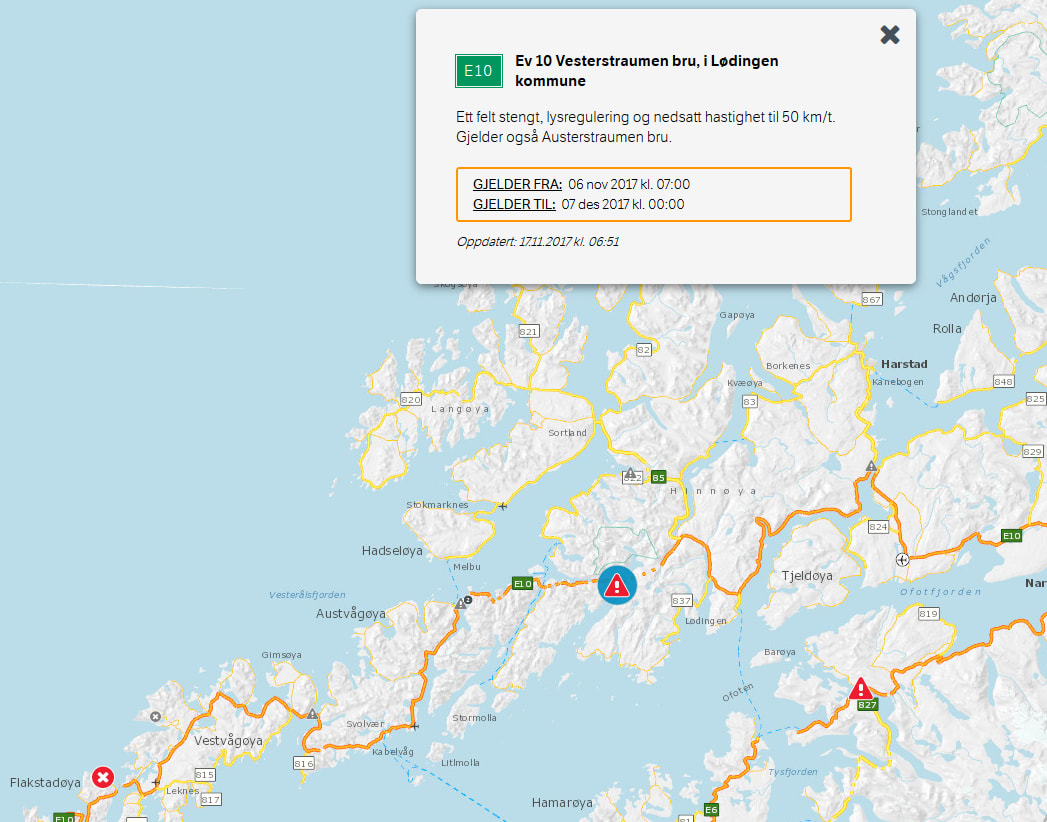
Task: Click the green E6 road shield
Action: click(711, 809)
